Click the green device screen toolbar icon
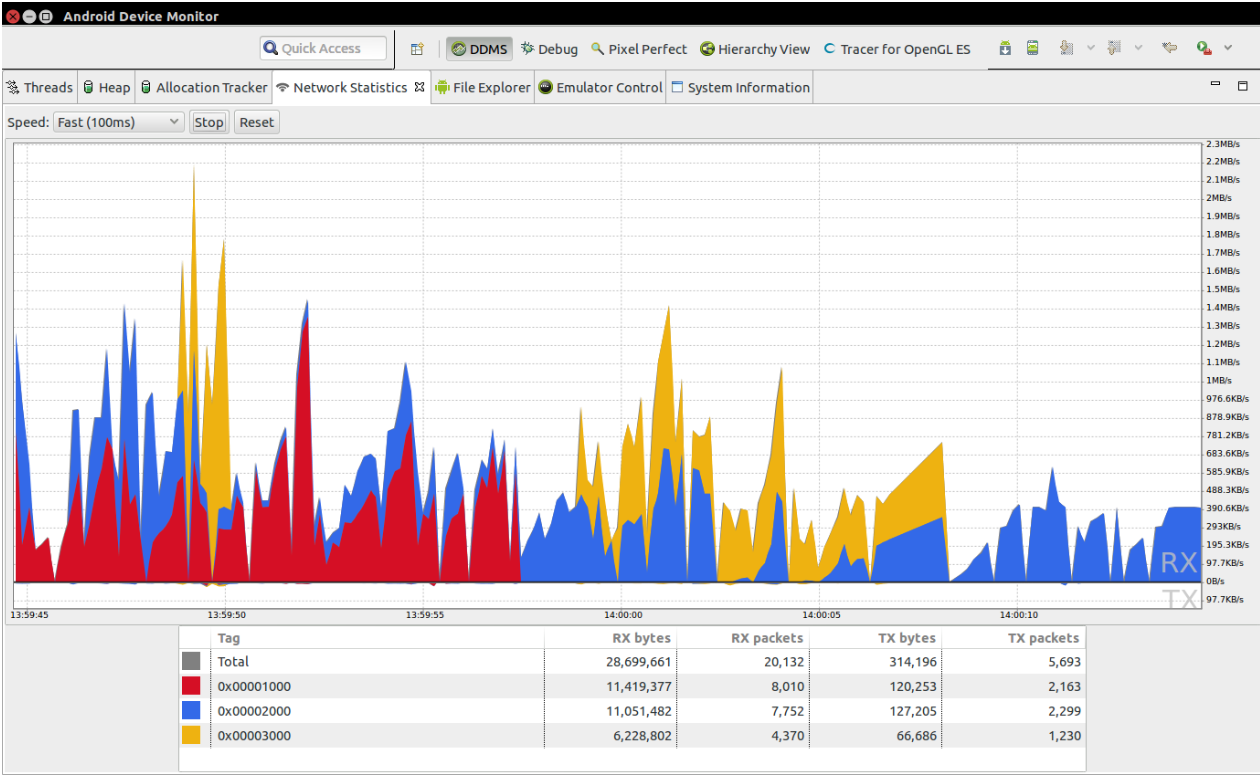This screenshot has height=776, width=1260. 1033,48
